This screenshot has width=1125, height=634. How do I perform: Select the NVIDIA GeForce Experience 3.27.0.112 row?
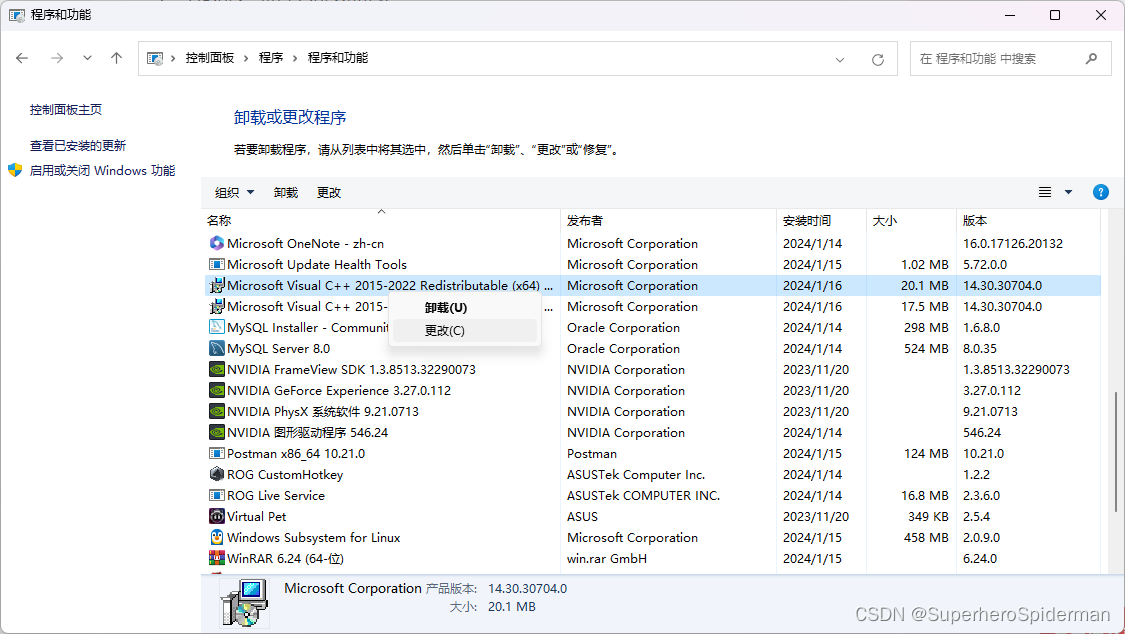click(652, 390)
